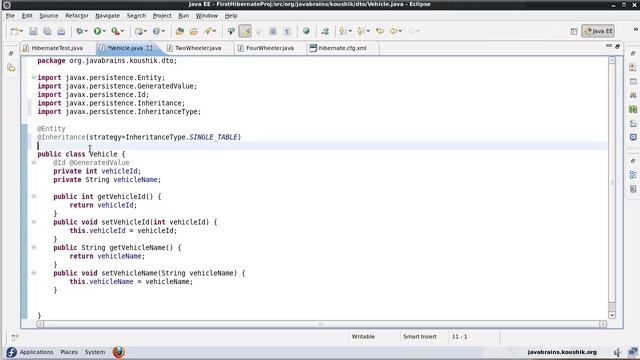The height and width of the screenshot is (360, 640).
Task: Open the Source menu
Action: (49, 16)
